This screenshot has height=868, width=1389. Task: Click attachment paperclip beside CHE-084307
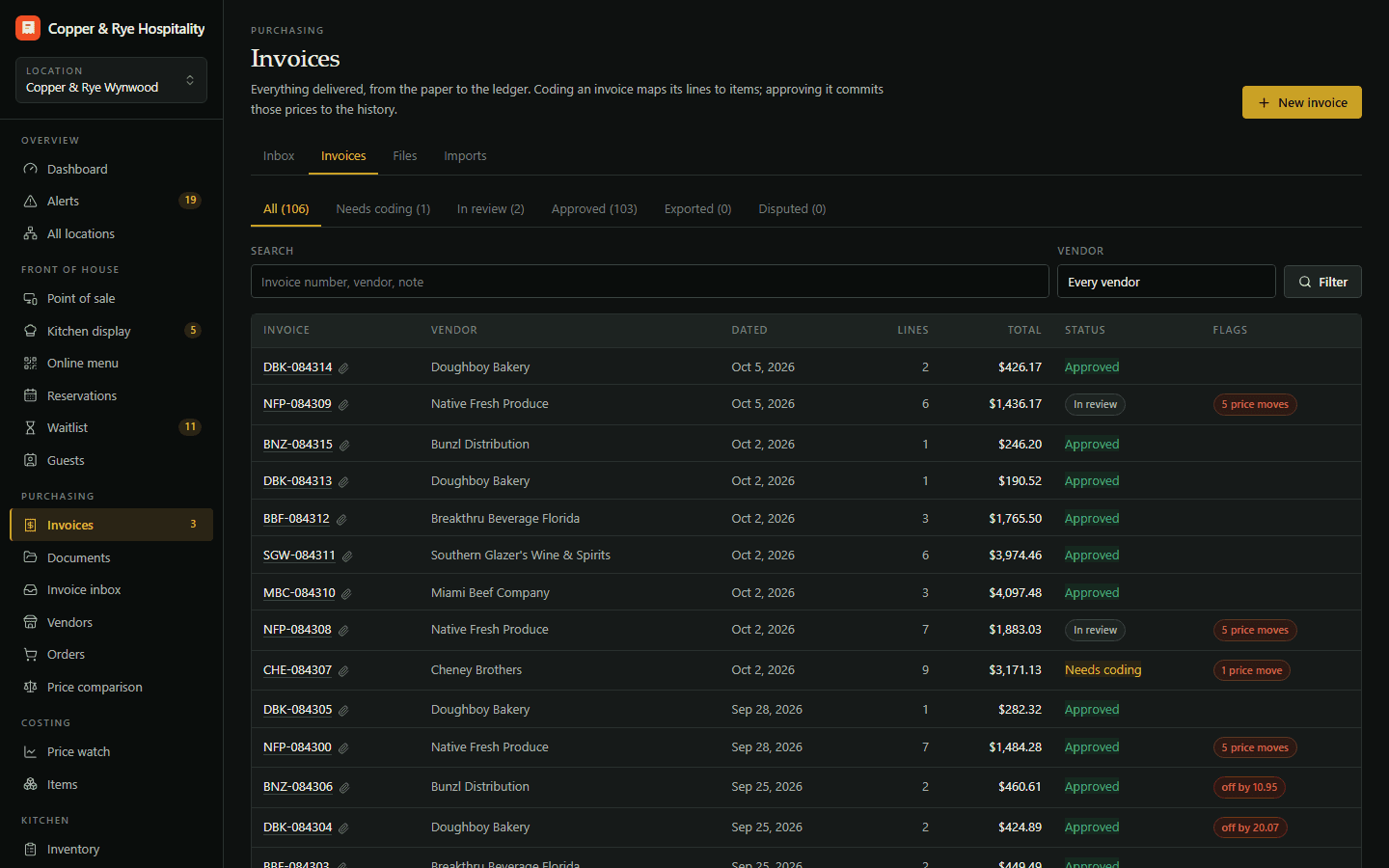coord(343,670)
